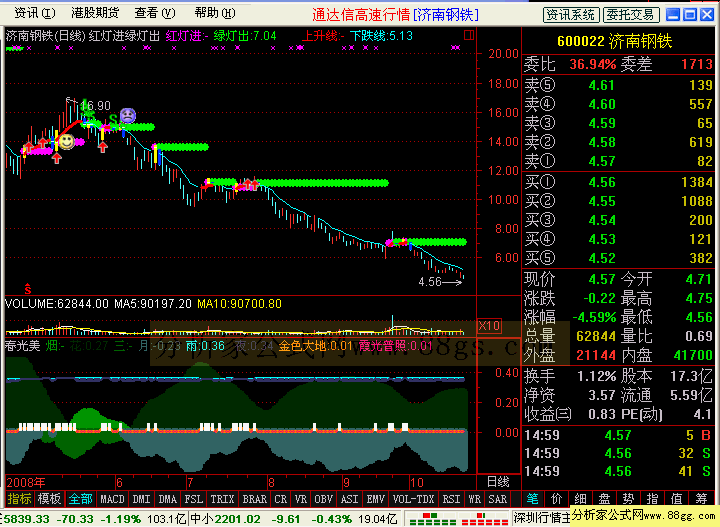Click the 总量 62844 value

(x=596, y=336)
